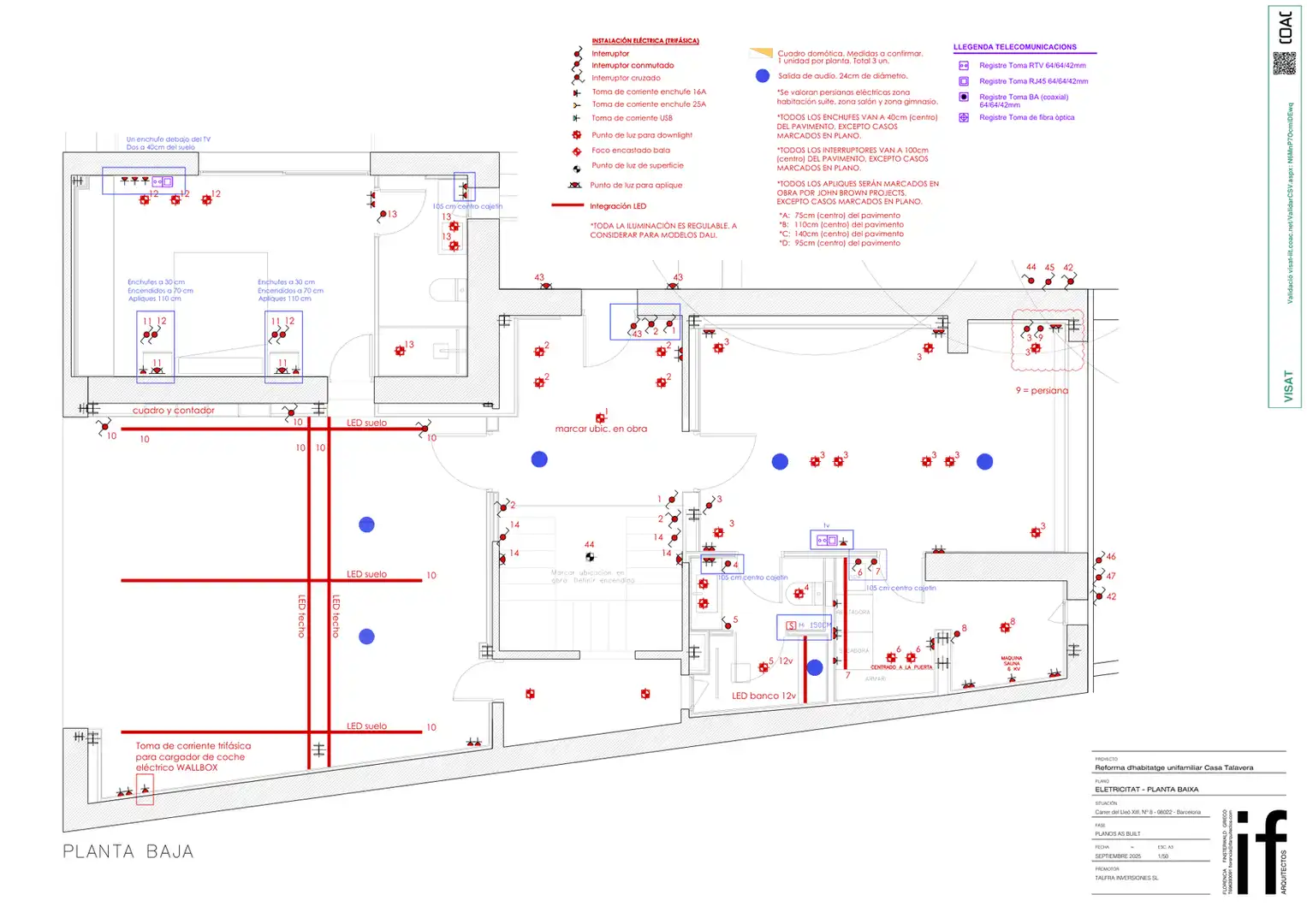The width and height of the screenshot is (1307, 924).
Task: Click the Registre Toma BA coaxial icon
Action: pyautogui.click(x=964, y=98)
